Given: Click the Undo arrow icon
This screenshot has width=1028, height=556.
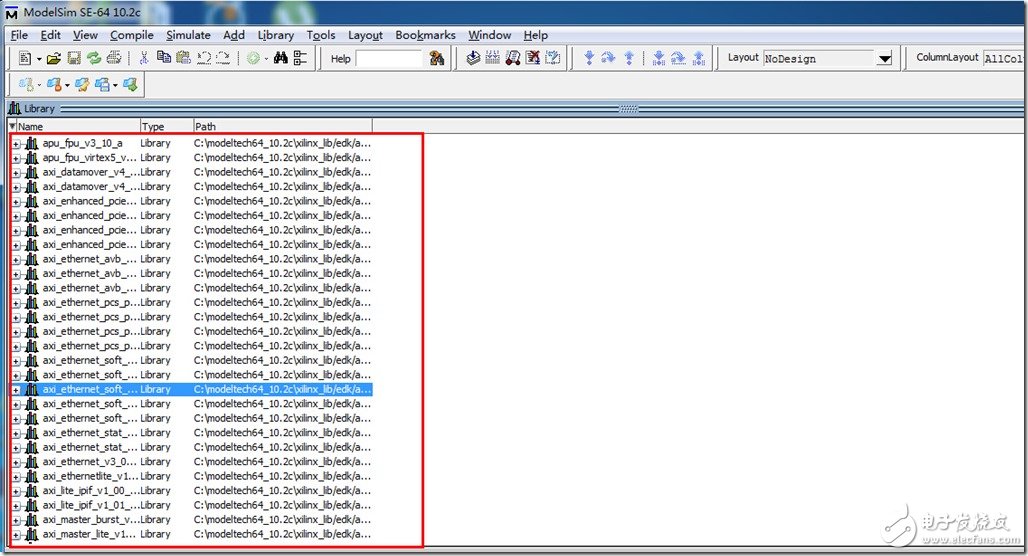Looking at the screenshot, I should click(203, 59).
